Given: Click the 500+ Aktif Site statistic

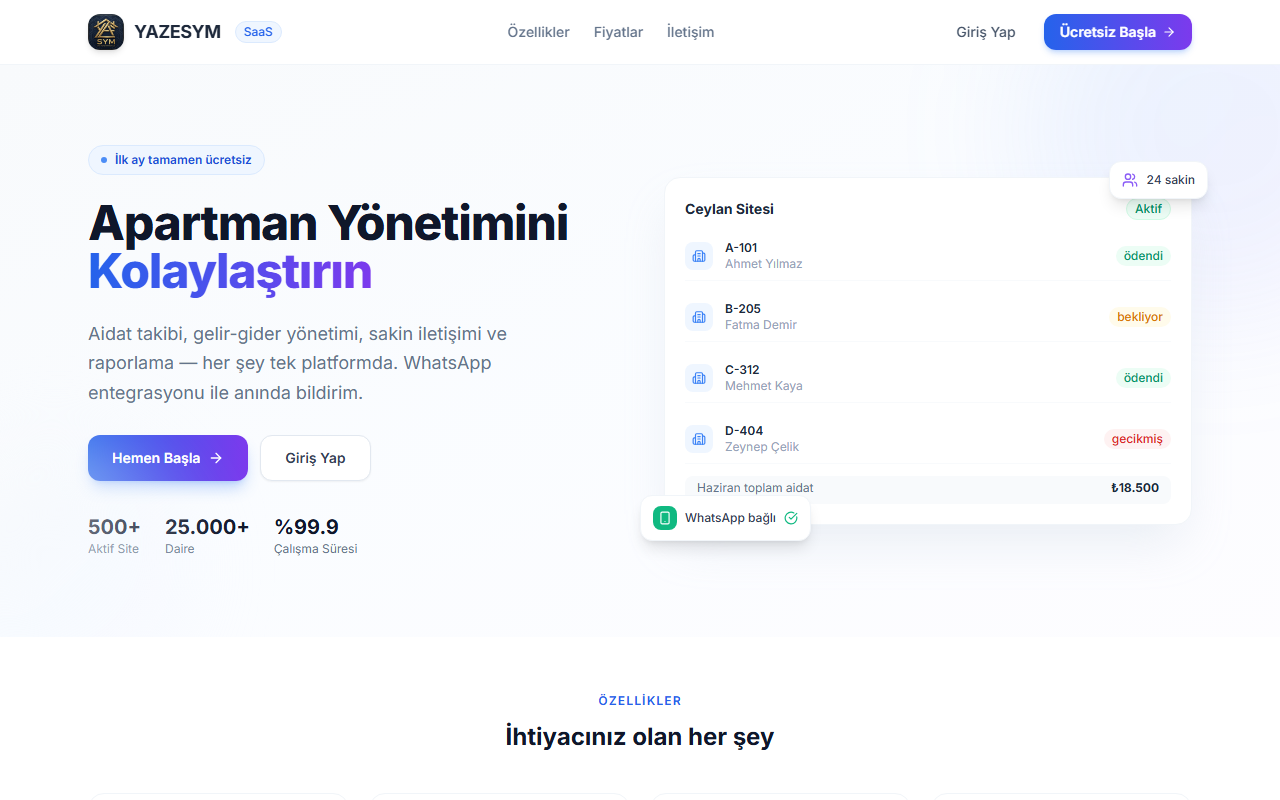Looking at the screenshot, I should pos(114,535).
